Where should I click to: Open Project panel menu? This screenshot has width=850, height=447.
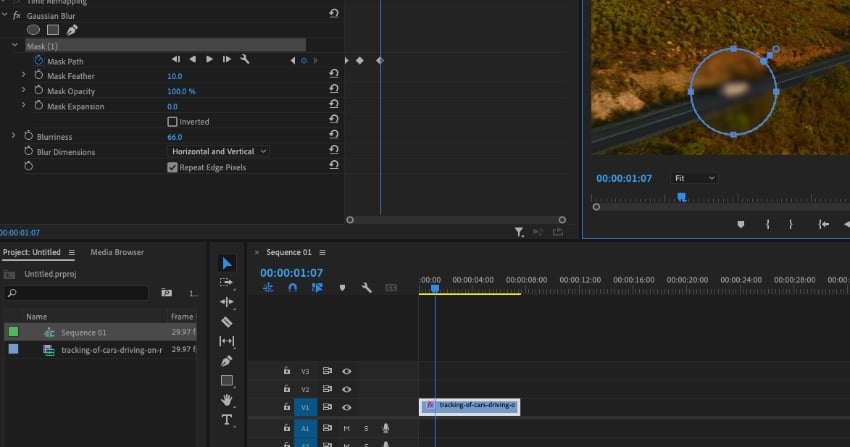72,252
